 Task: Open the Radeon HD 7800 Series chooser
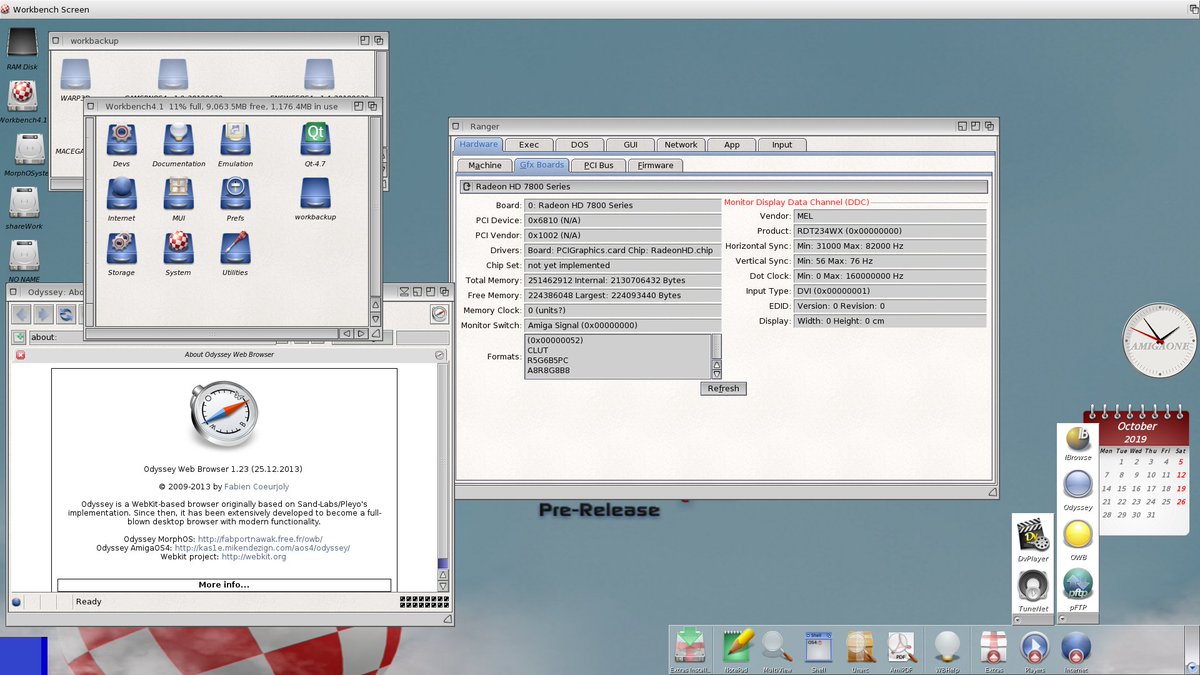tap(723, 186)
